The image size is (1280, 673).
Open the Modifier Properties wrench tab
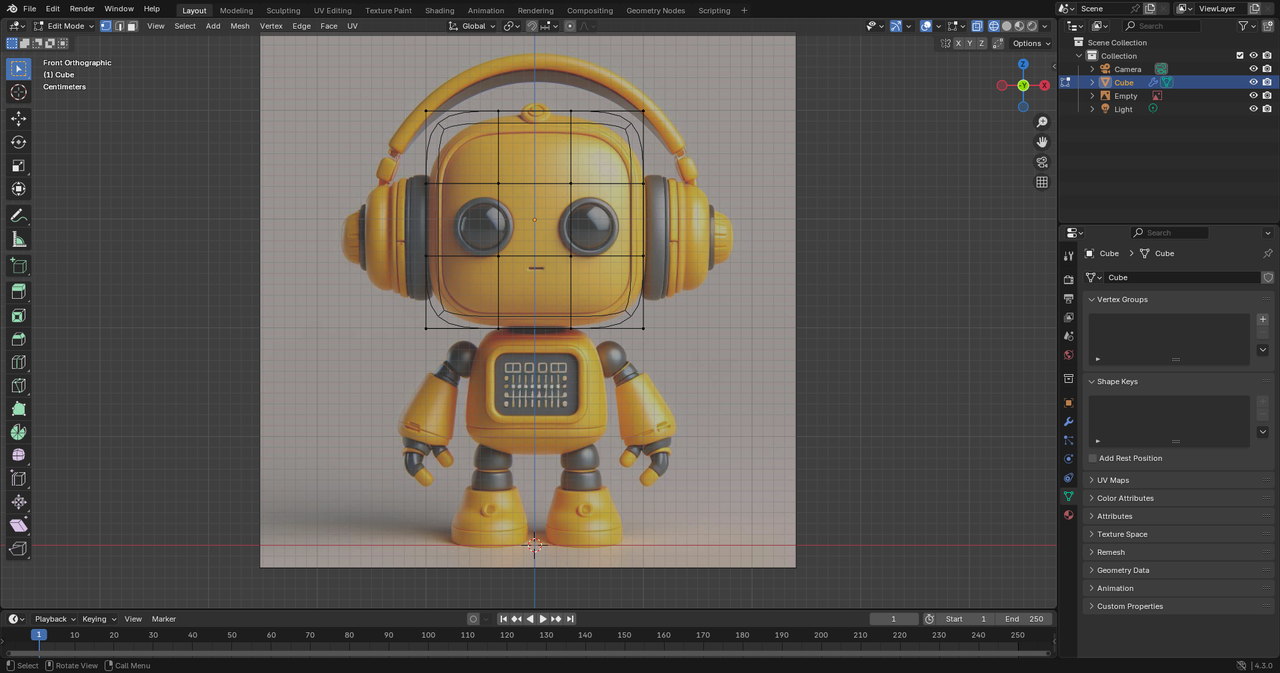click(1068, 422)
